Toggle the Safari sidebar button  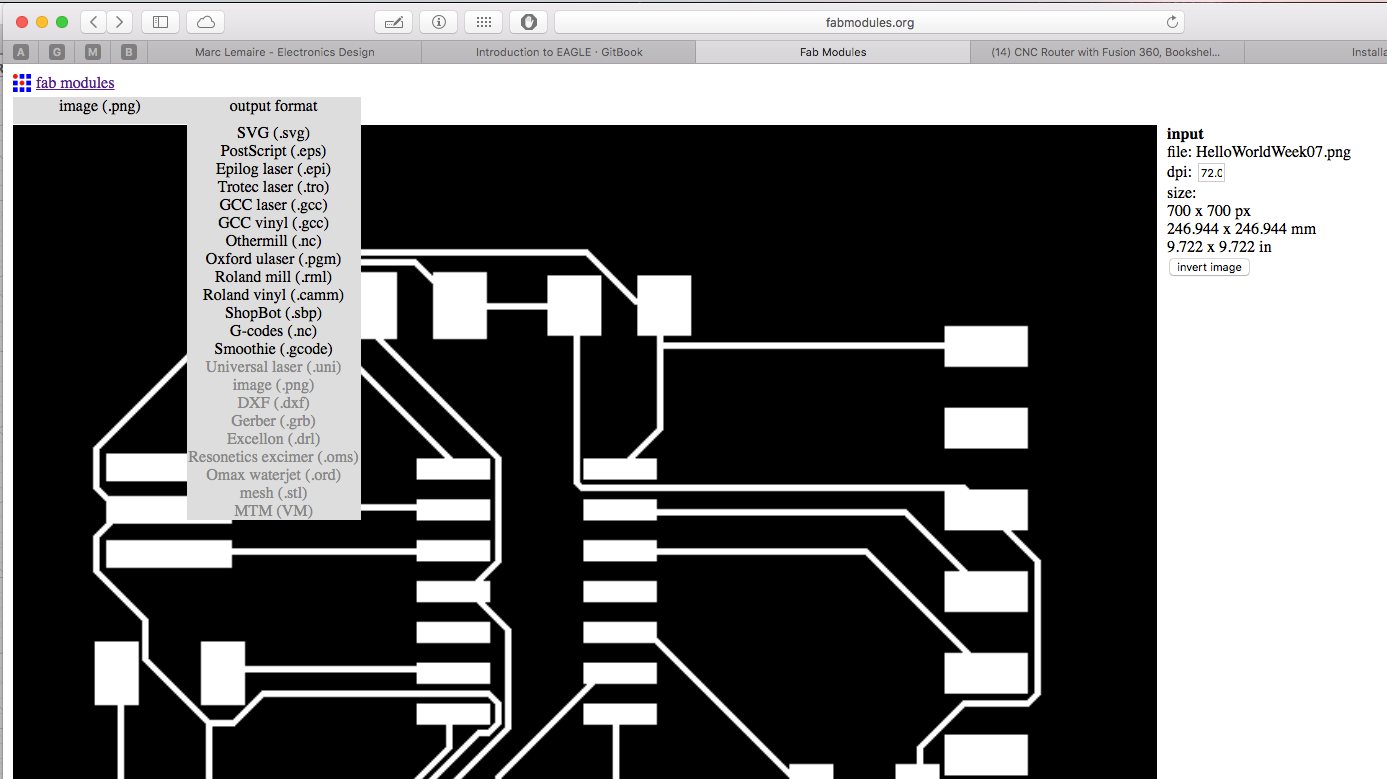160,21
